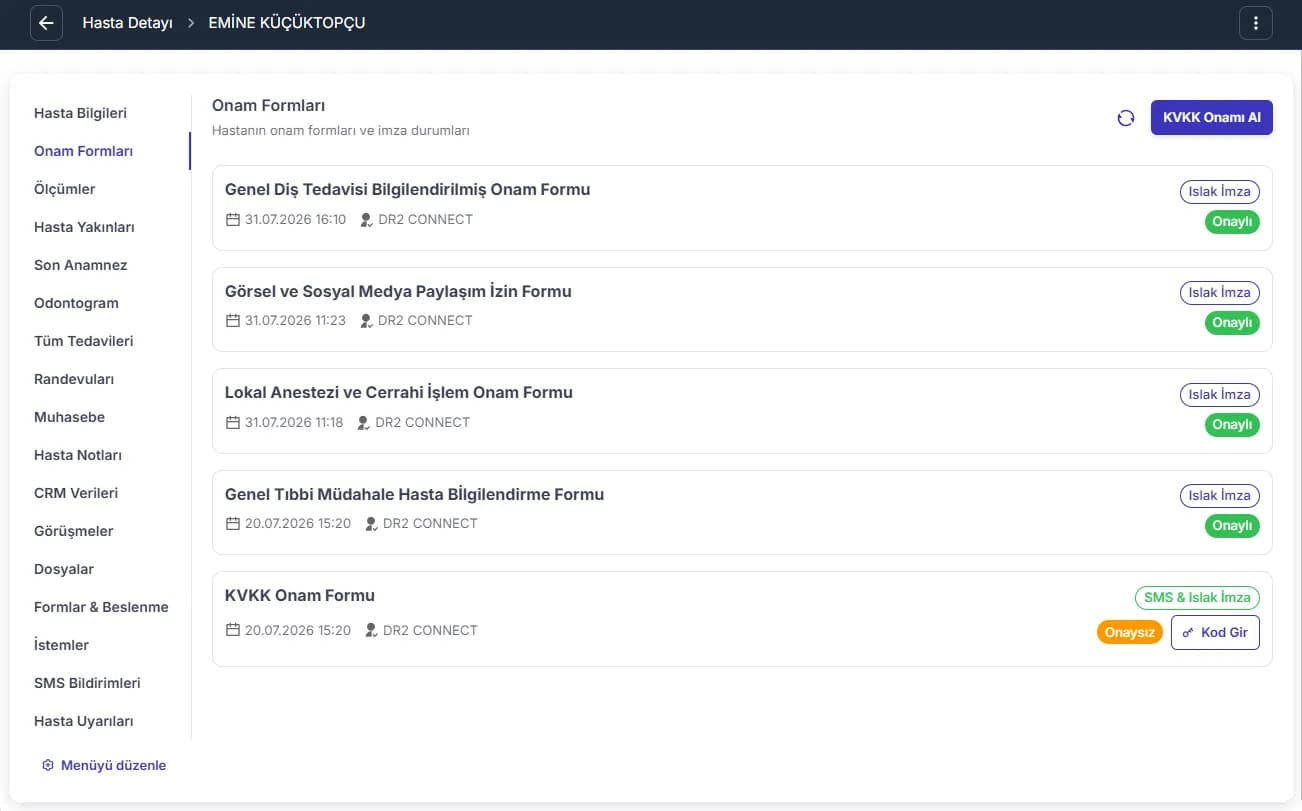Screen dimensions: 1302x811
Task: Open the Odontogram section
Action: pyautogui.click(x=76, y=303)
